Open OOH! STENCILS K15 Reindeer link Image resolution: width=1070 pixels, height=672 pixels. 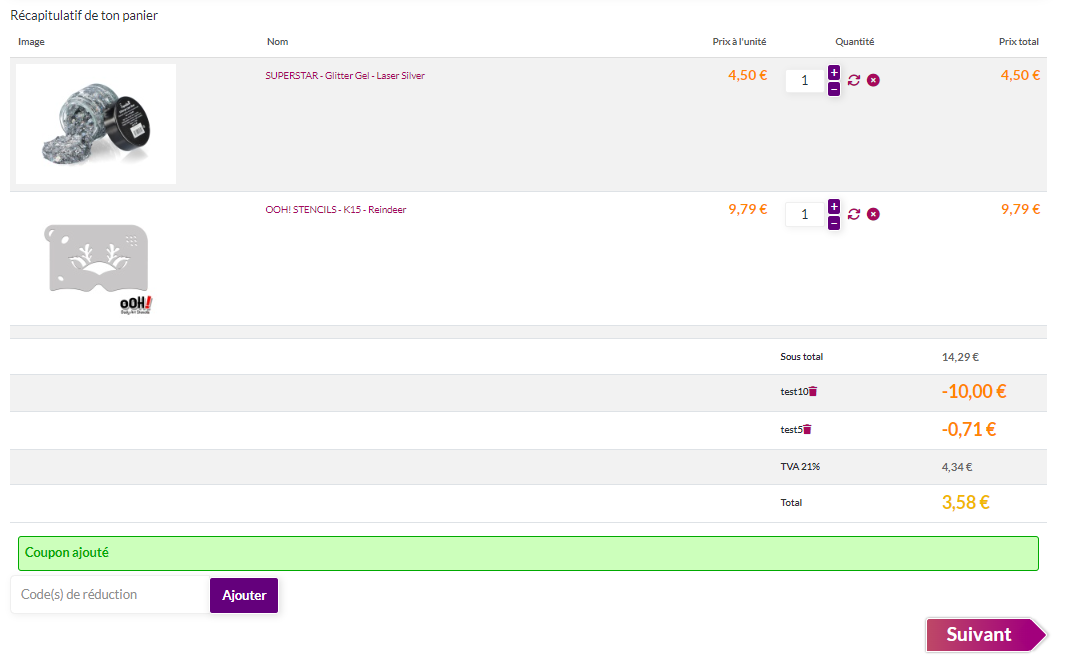pos(335,210)
